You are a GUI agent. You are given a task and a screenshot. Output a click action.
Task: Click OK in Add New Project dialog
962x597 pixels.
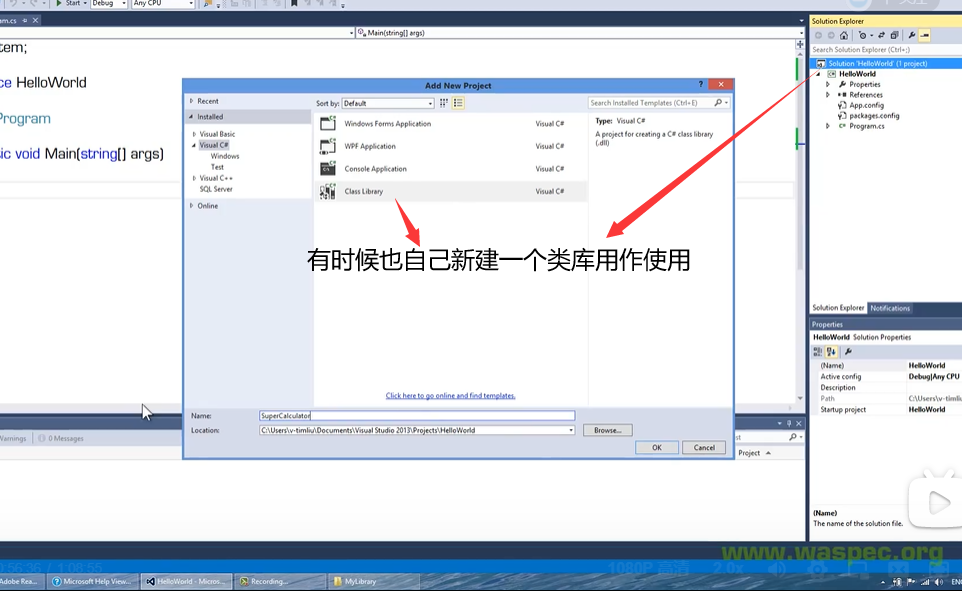[656, 447]
